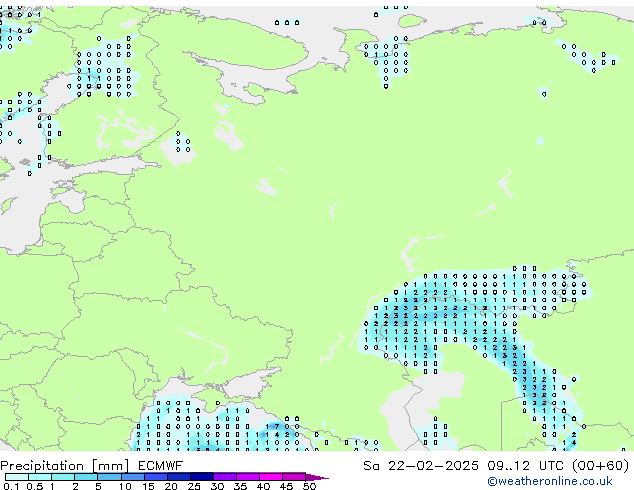This screenshot has height=490, width=634.
Task: Click the '09..12 UTC' time text
Action: [x=526, y=466]
